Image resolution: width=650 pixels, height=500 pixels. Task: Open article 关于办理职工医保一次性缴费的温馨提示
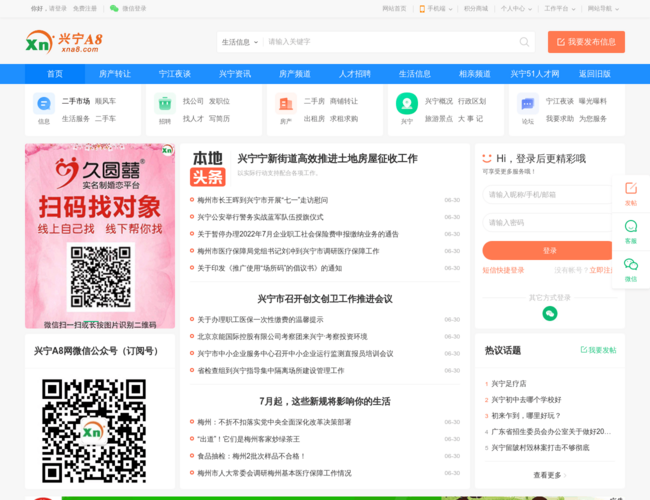point(260,320)
